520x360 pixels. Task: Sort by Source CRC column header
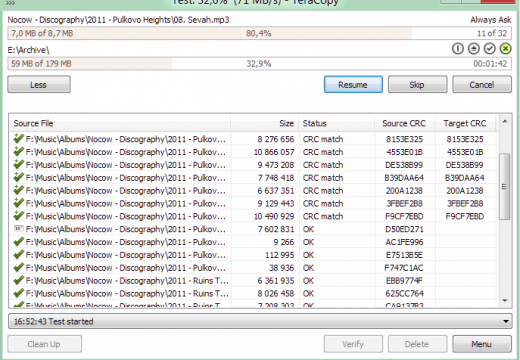pos(405,123)
